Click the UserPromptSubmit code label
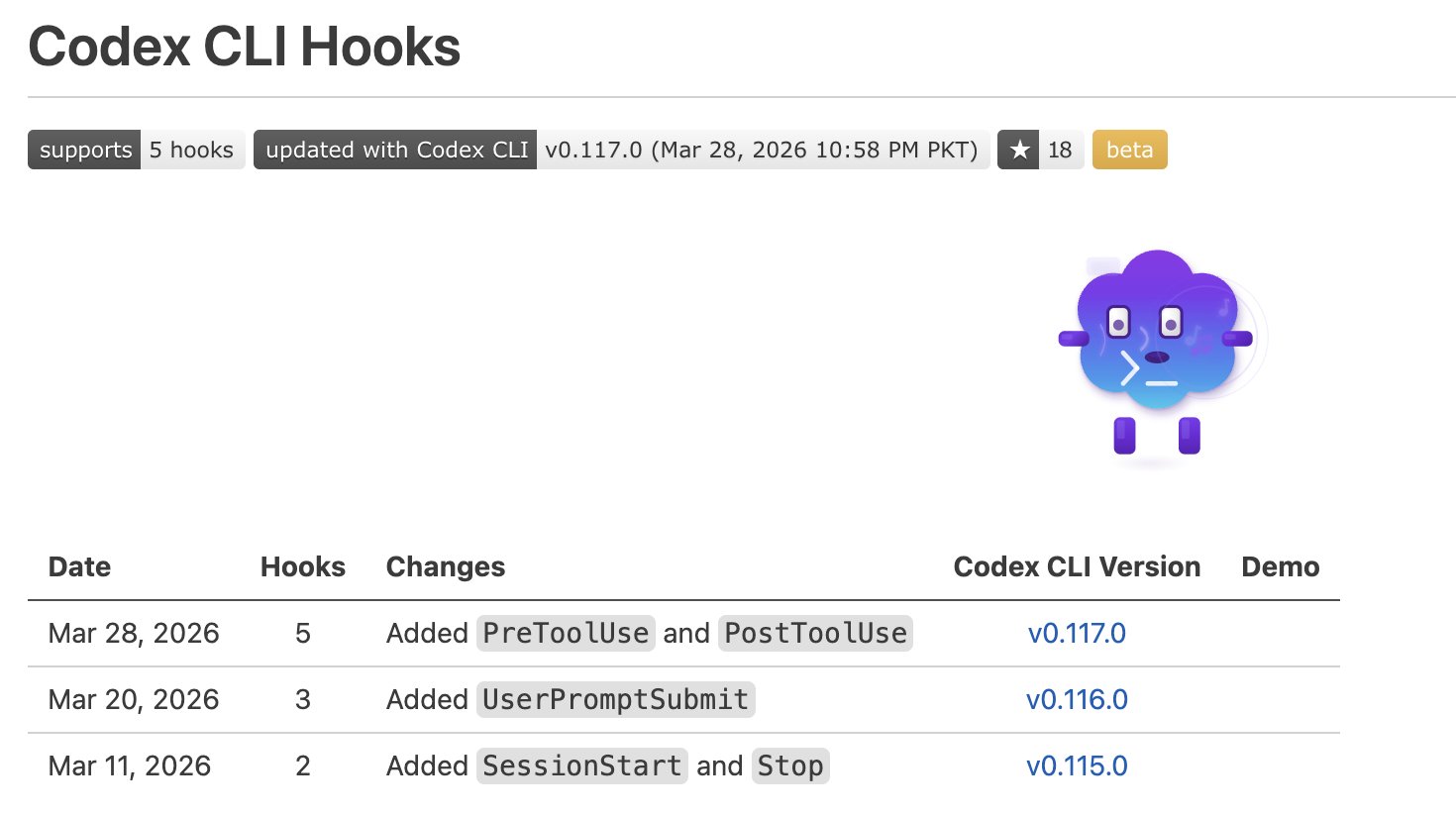The width and height of the screenshot is (1456, 816). click(x=615, y=700)
